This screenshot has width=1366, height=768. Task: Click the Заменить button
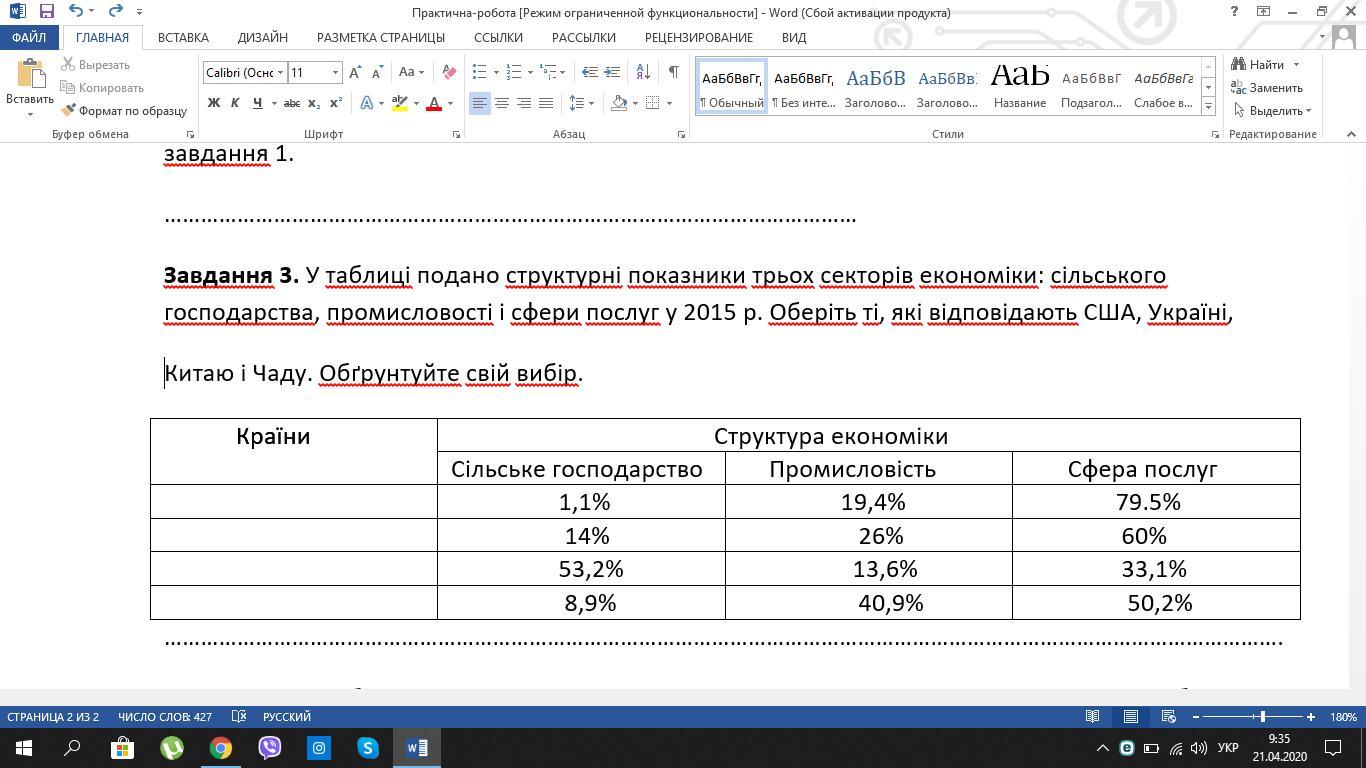click(1266, 88)
